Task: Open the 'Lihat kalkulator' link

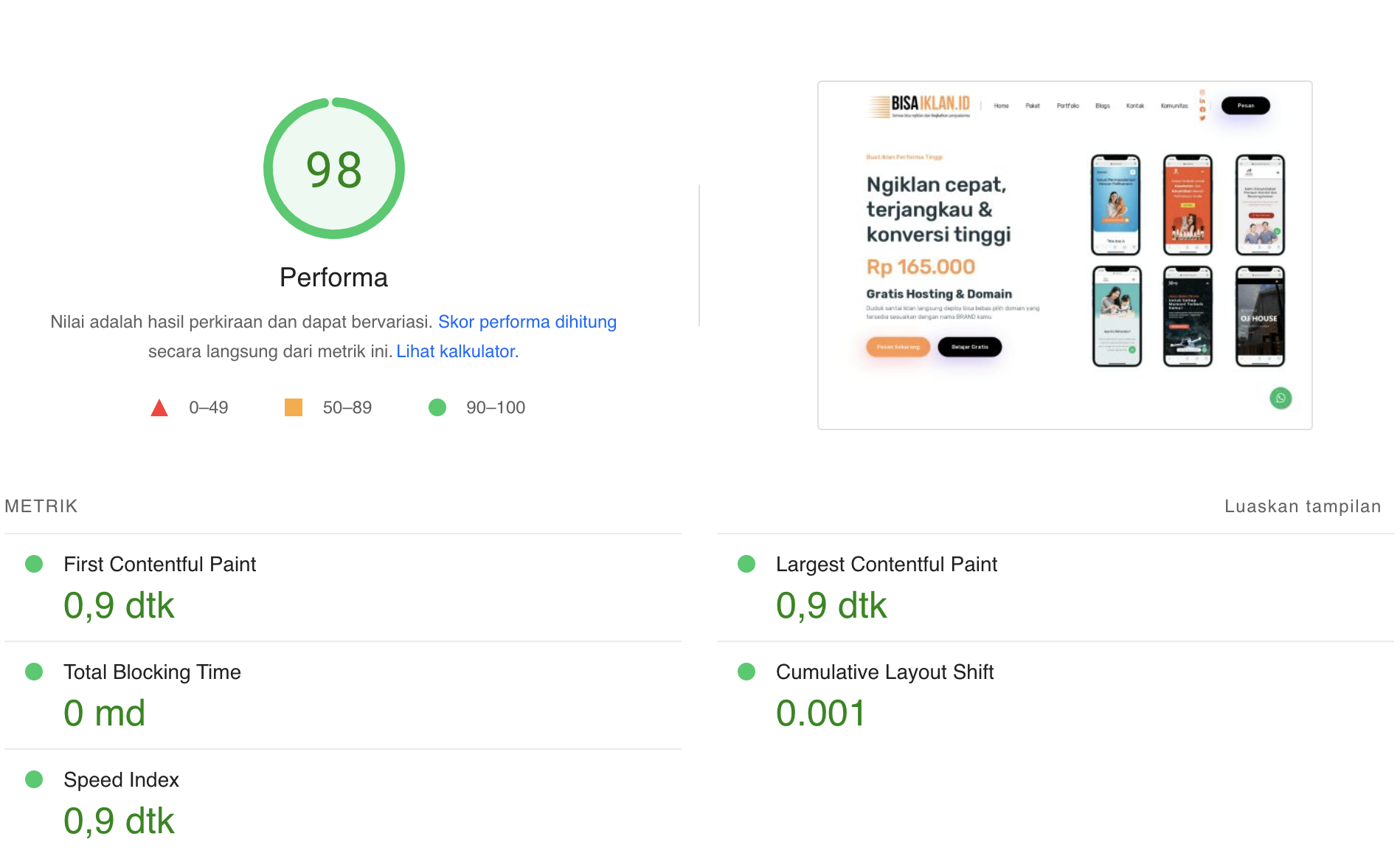Action: coord(457,351)
